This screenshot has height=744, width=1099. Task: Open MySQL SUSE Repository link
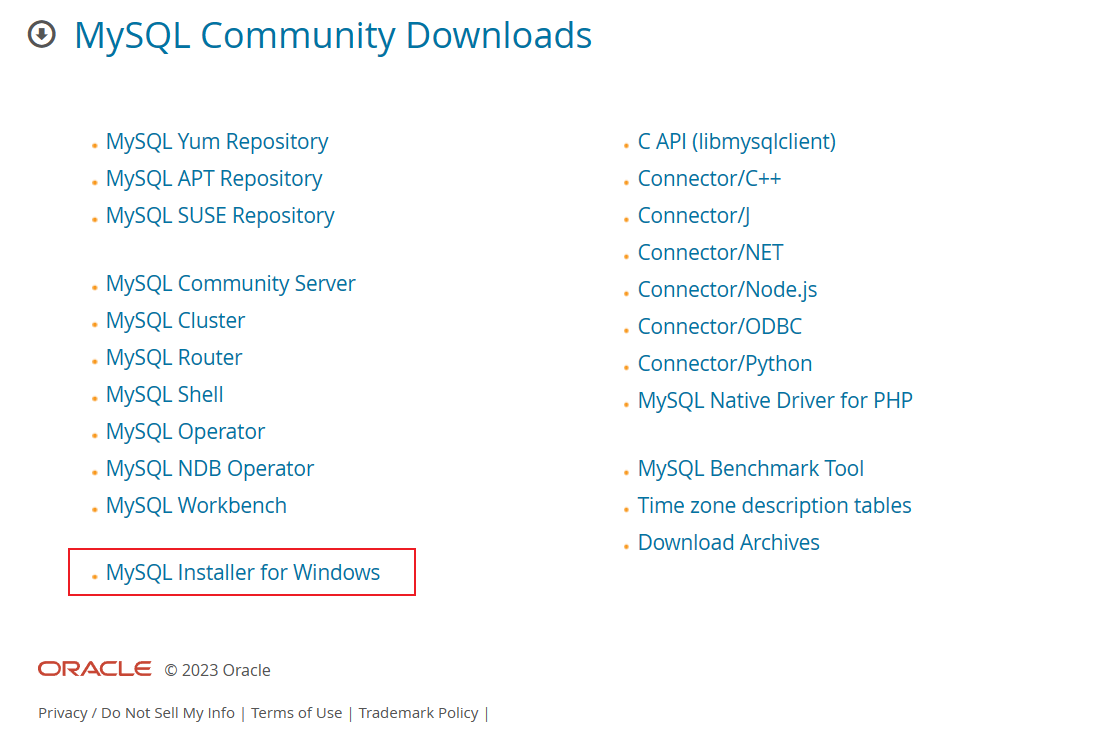220,216
